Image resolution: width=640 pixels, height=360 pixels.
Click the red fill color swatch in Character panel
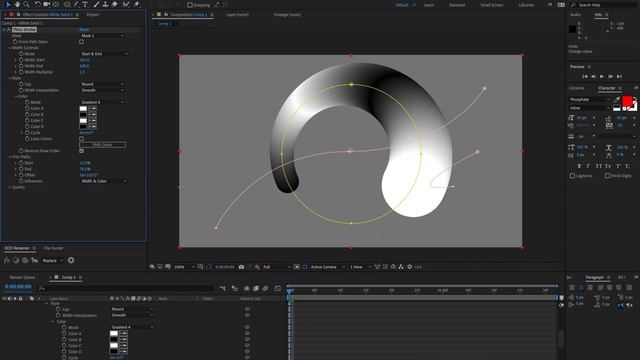pyautogui.click(x=627, y=101)
